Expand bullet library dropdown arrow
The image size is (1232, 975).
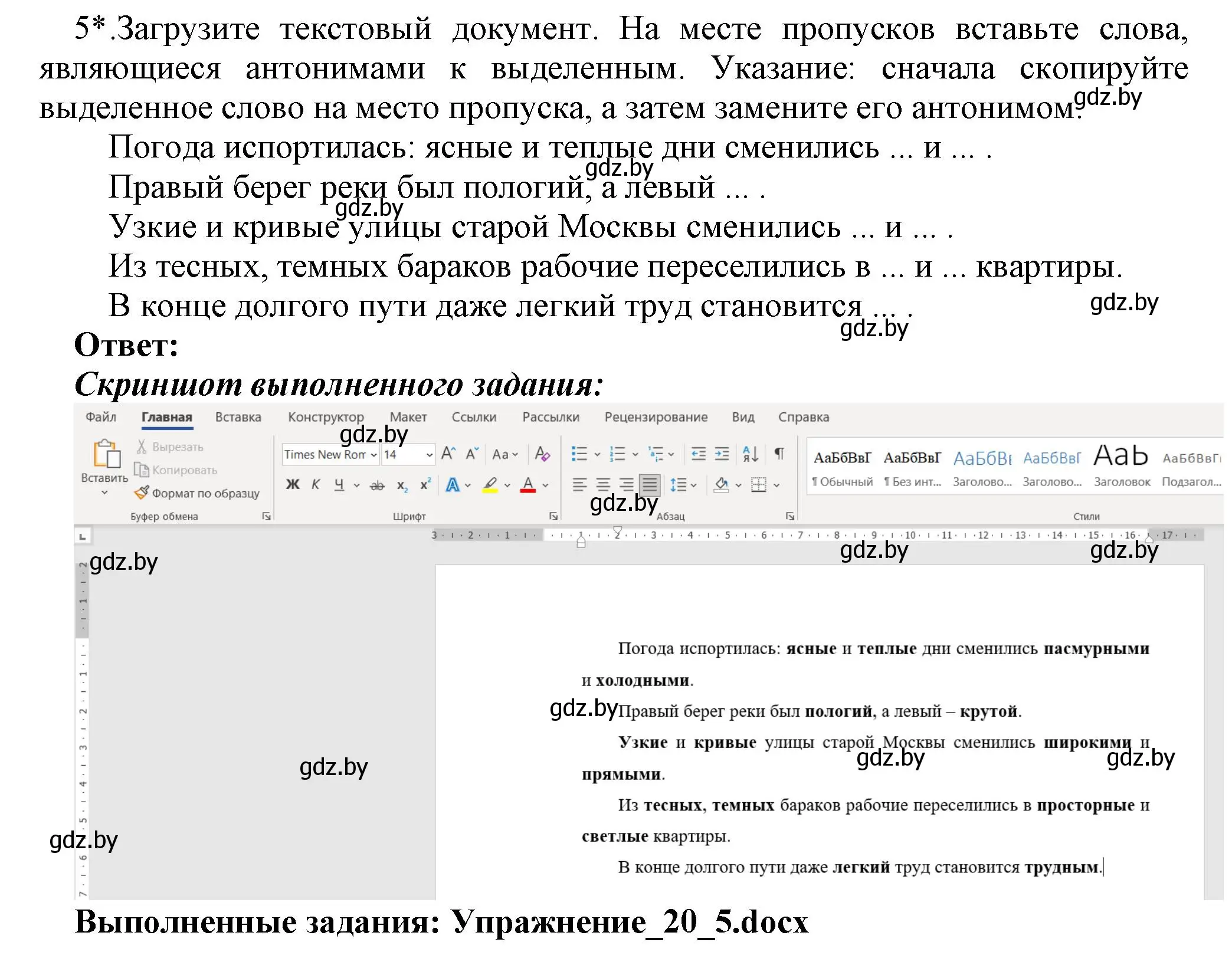pyautogui.click(x=597, y=454)
